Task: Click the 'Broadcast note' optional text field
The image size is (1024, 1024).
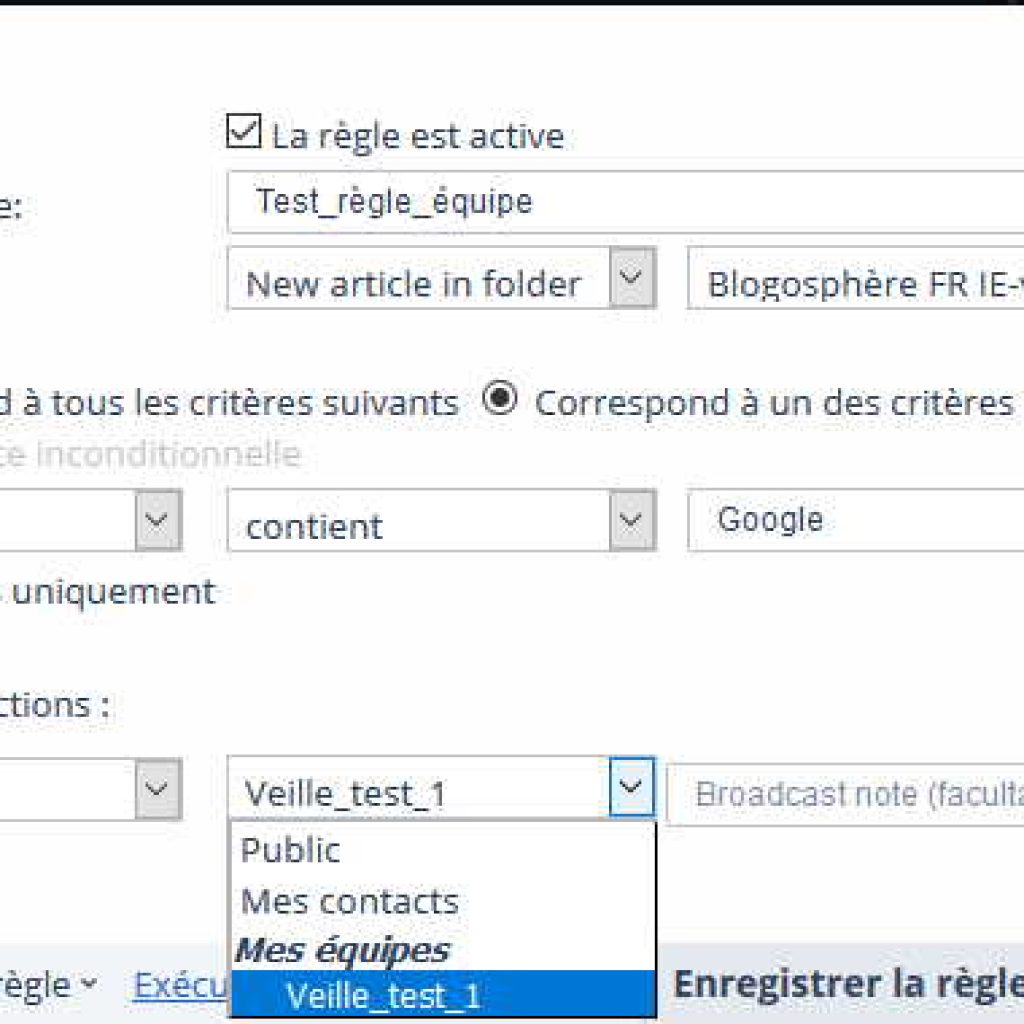Action: [x=846, y=794]
